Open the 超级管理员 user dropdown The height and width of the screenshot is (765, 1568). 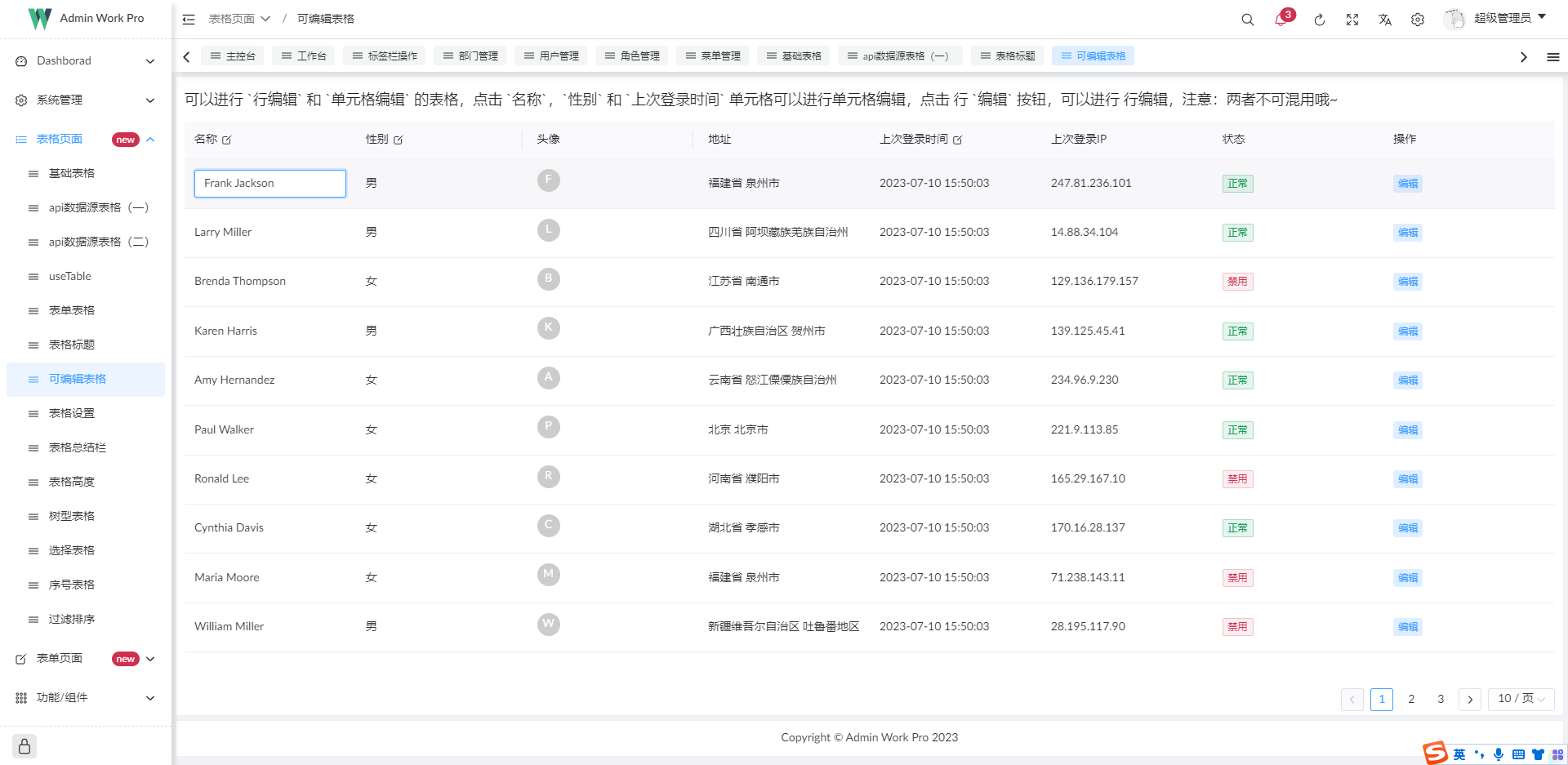point(1503,18)
